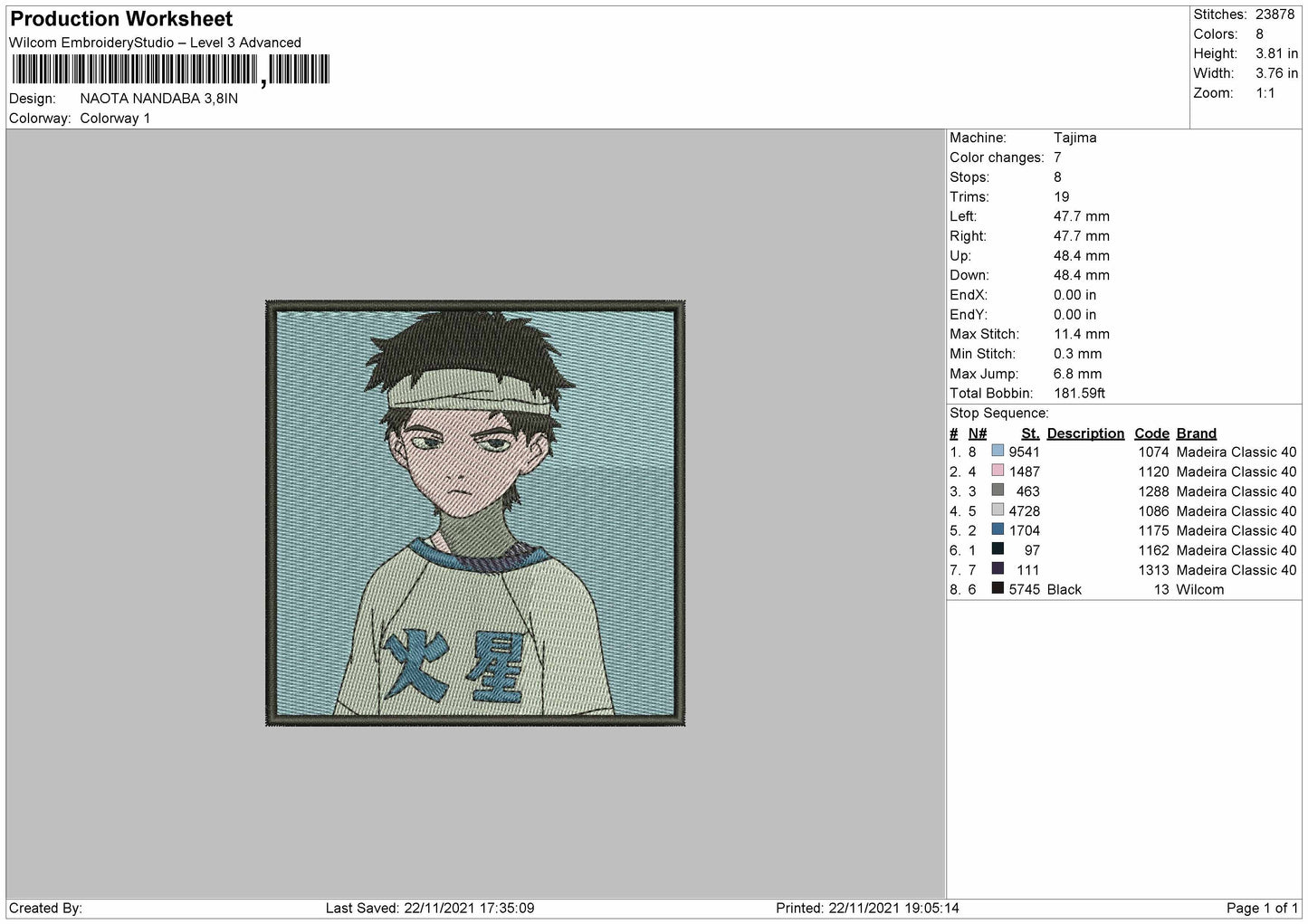Click the 'Page 1 of 1' footer text
1308x924 pixels.
(1262, 909)
